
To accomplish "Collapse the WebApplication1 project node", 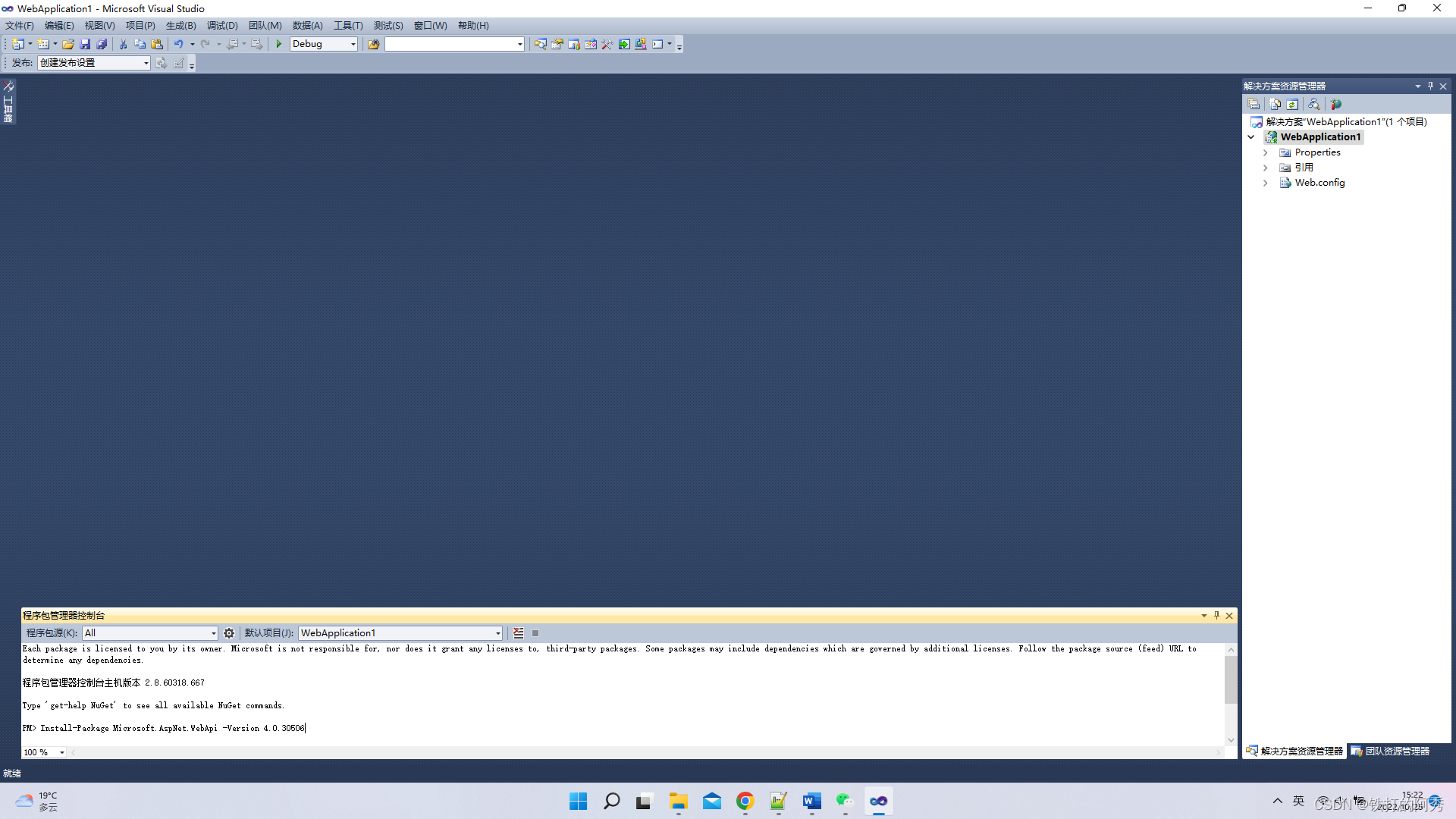I will click(x=1251, y=136).
